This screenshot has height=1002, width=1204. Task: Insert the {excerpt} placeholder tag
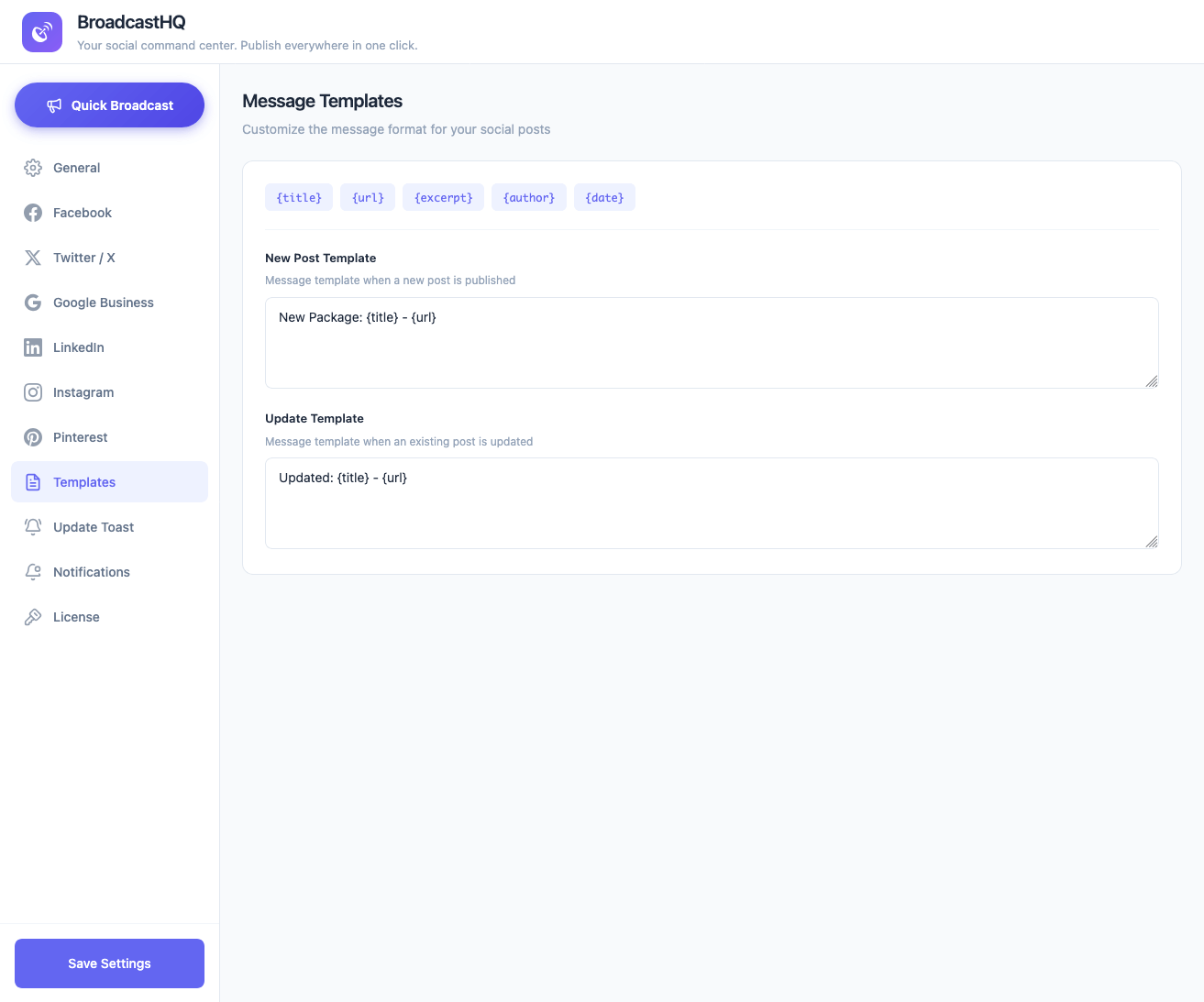coord(443,198)
